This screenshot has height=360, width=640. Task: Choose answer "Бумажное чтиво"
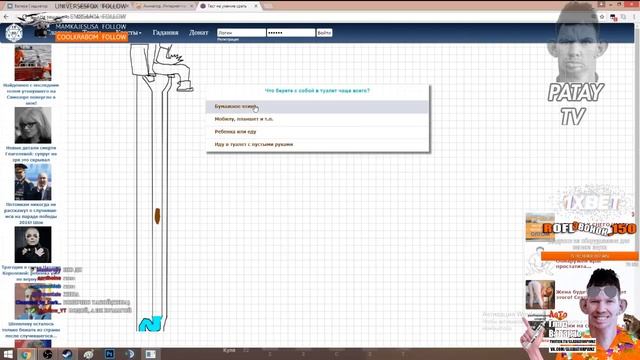point(318,107)
